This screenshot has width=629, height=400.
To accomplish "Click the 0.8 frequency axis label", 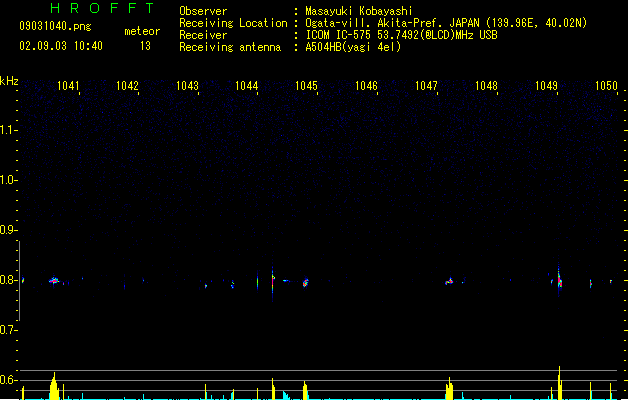I will 8,280.
